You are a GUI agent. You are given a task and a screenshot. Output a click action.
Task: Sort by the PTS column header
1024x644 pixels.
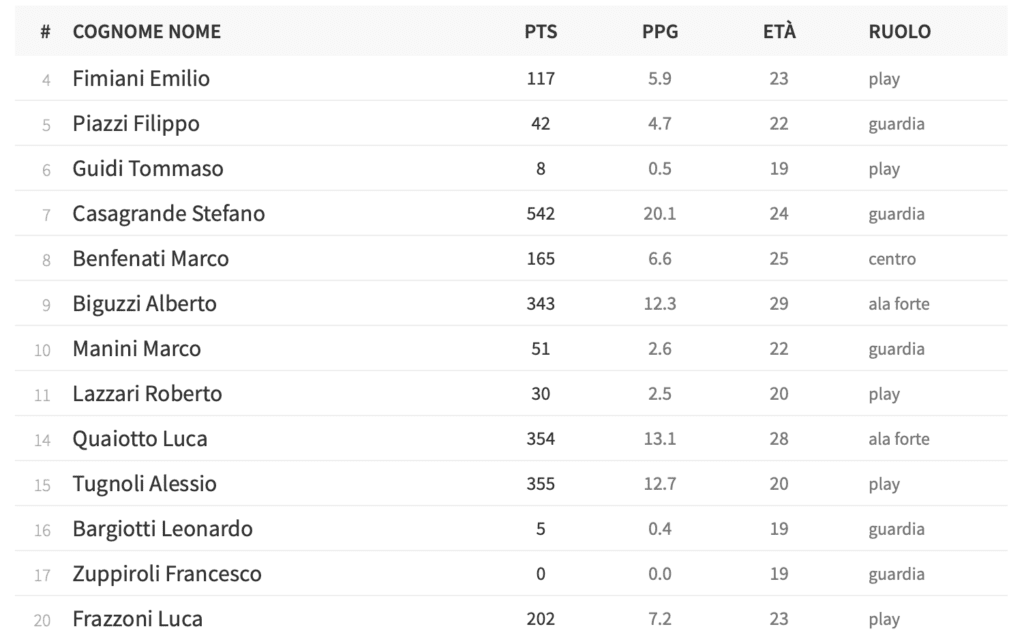pyautogui.click(x=540, y=31)
